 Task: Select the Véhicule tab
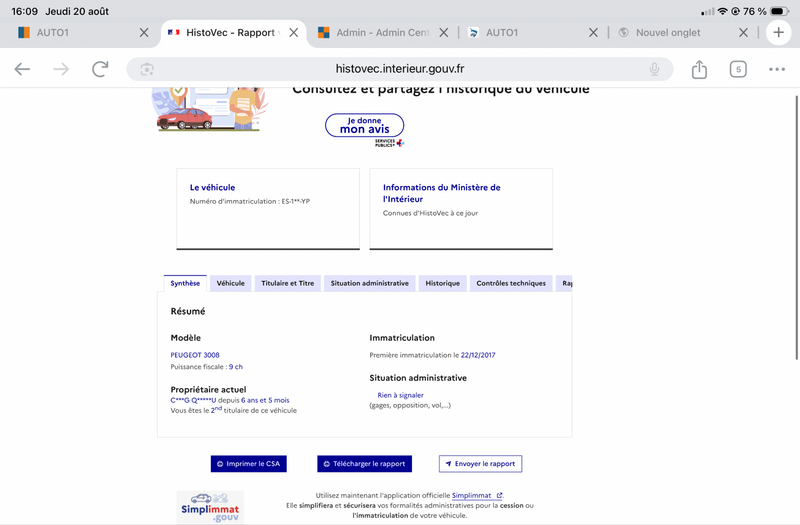(x=231, y=283)
